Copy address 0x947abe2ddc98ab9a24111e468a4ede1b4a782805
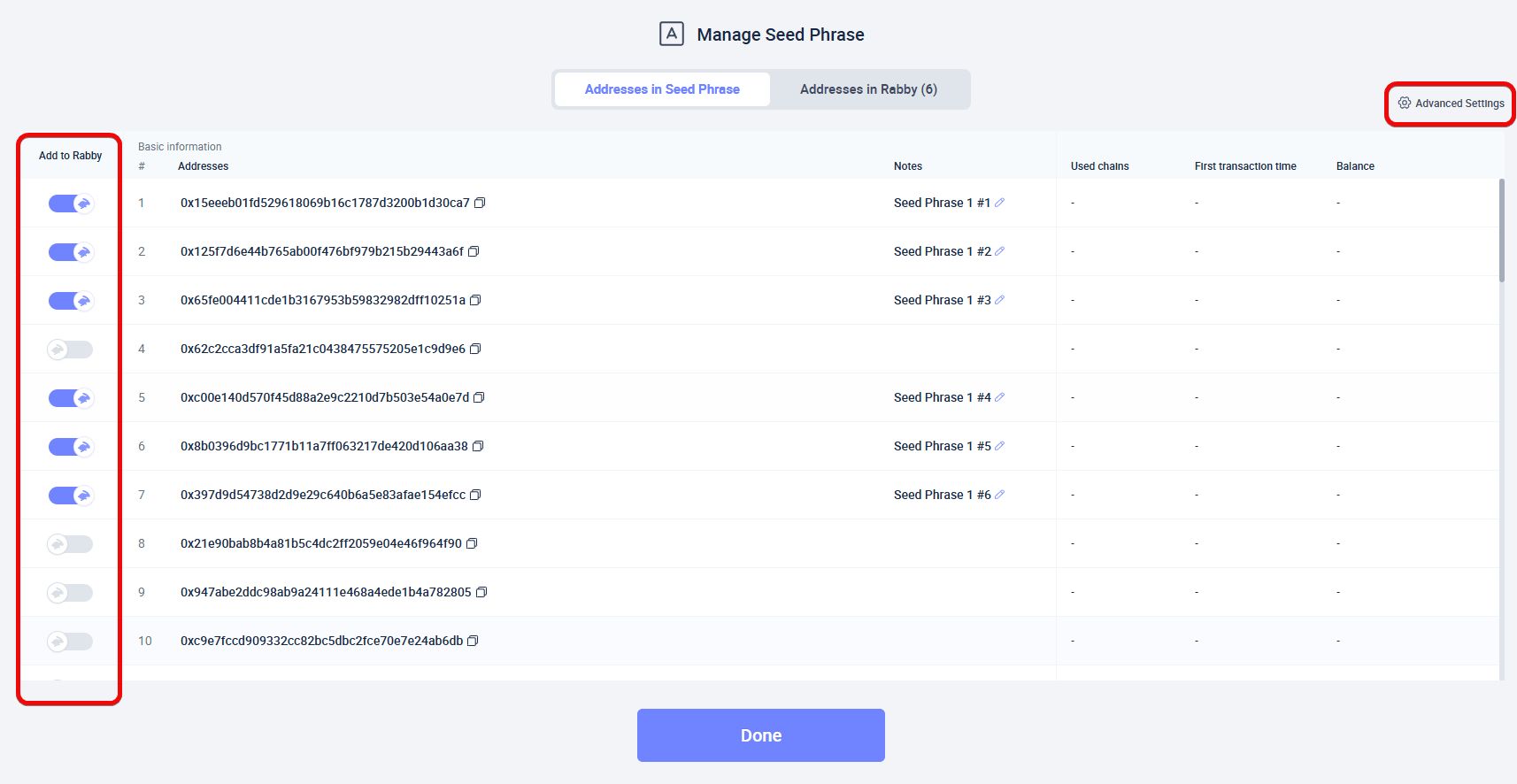This screenshot has height=784, width=1517. [x=481, y=592]
